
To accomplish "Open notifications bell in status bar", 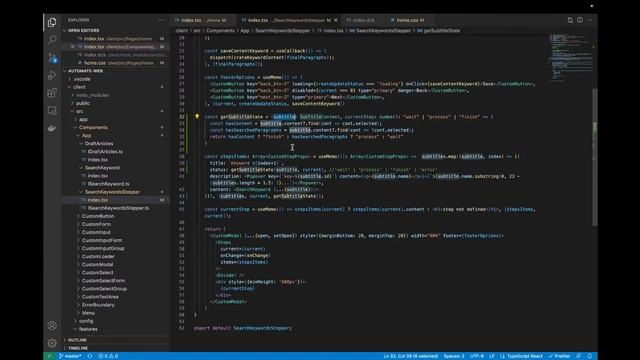I will (589, 356).
